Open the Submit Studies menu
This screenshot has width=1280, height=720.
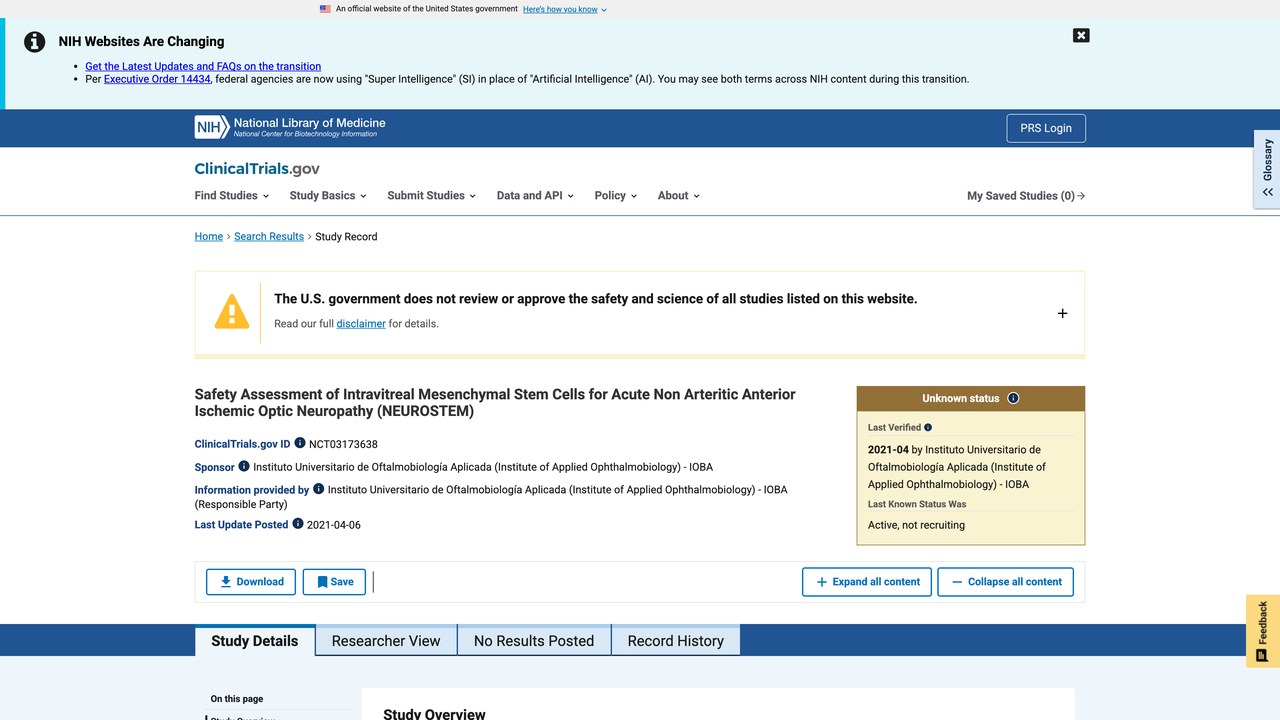point(431,196)
